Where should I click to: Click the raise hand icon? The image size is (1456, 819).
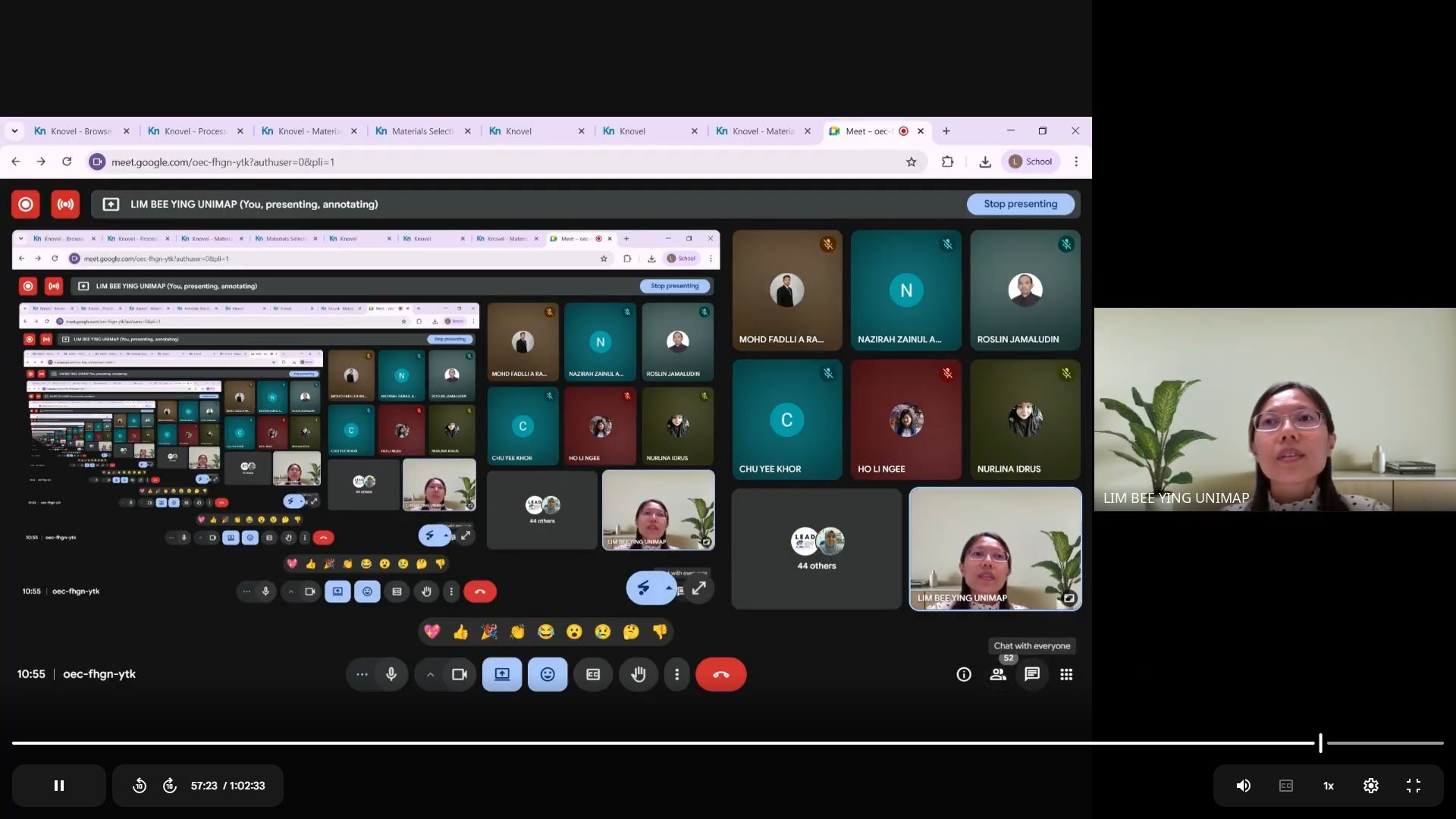[x=639, y=674]
